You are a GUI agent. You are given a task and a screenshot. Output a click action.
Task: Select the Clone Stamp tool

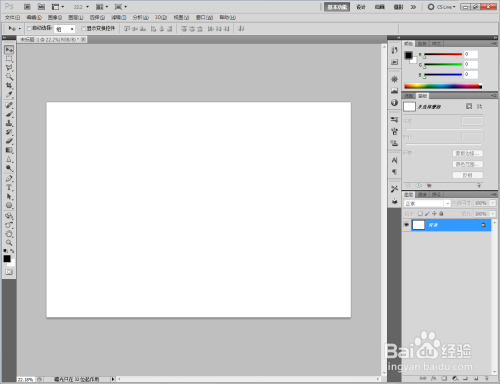(9, 123)
